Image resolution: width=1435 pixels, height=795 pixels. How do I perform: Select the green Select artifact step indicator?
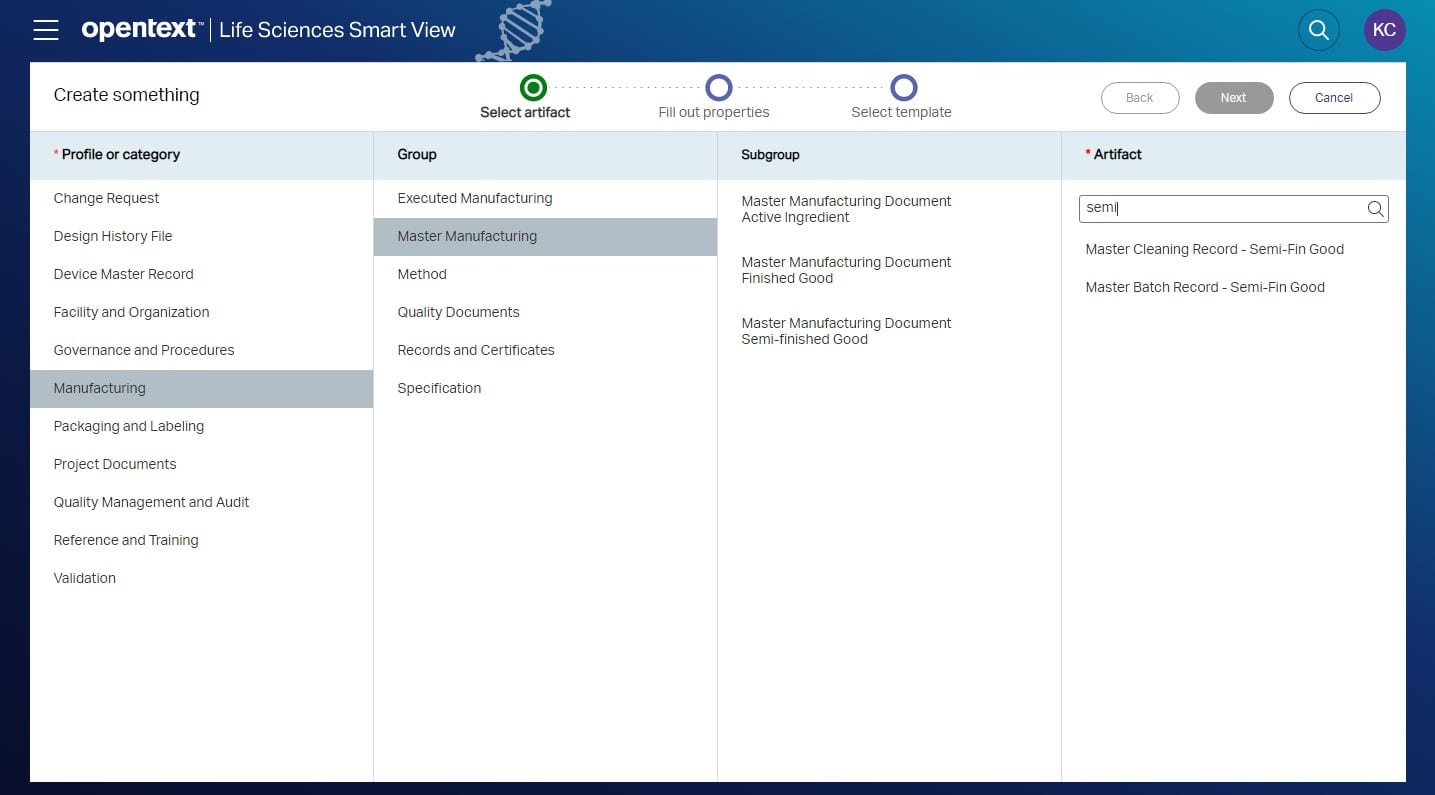(533, 88)
